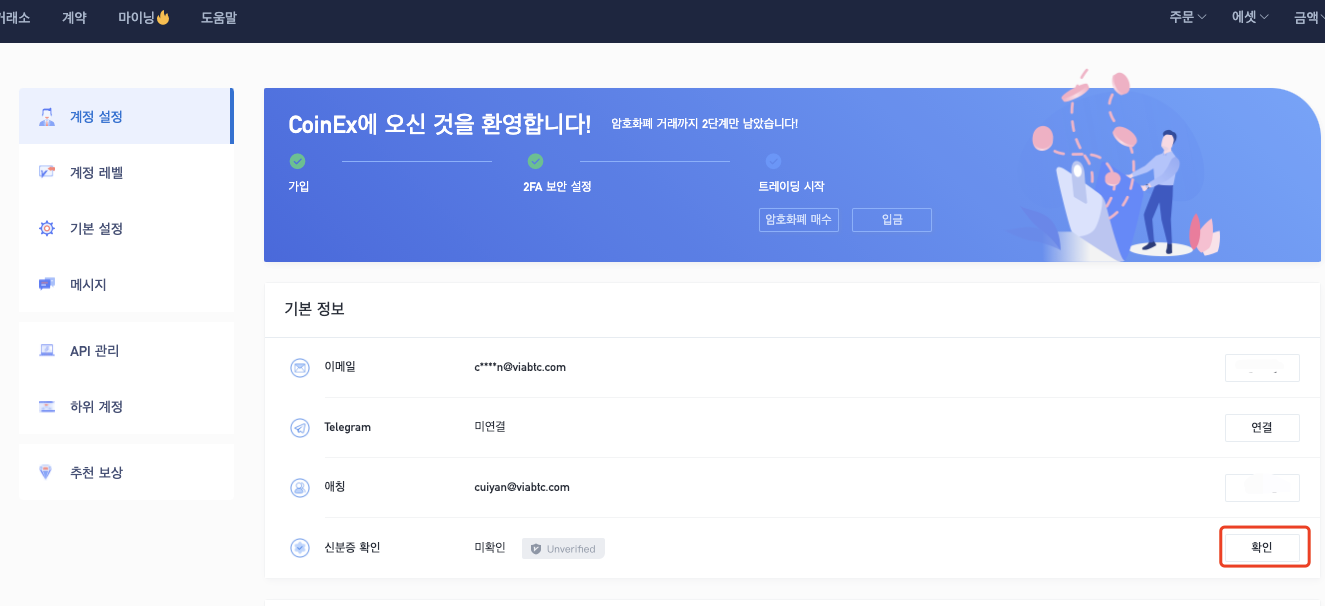1325x606 pixels.
Task: Click the 메시지 chat bubble icon
Action: click(x=46, y=284)
